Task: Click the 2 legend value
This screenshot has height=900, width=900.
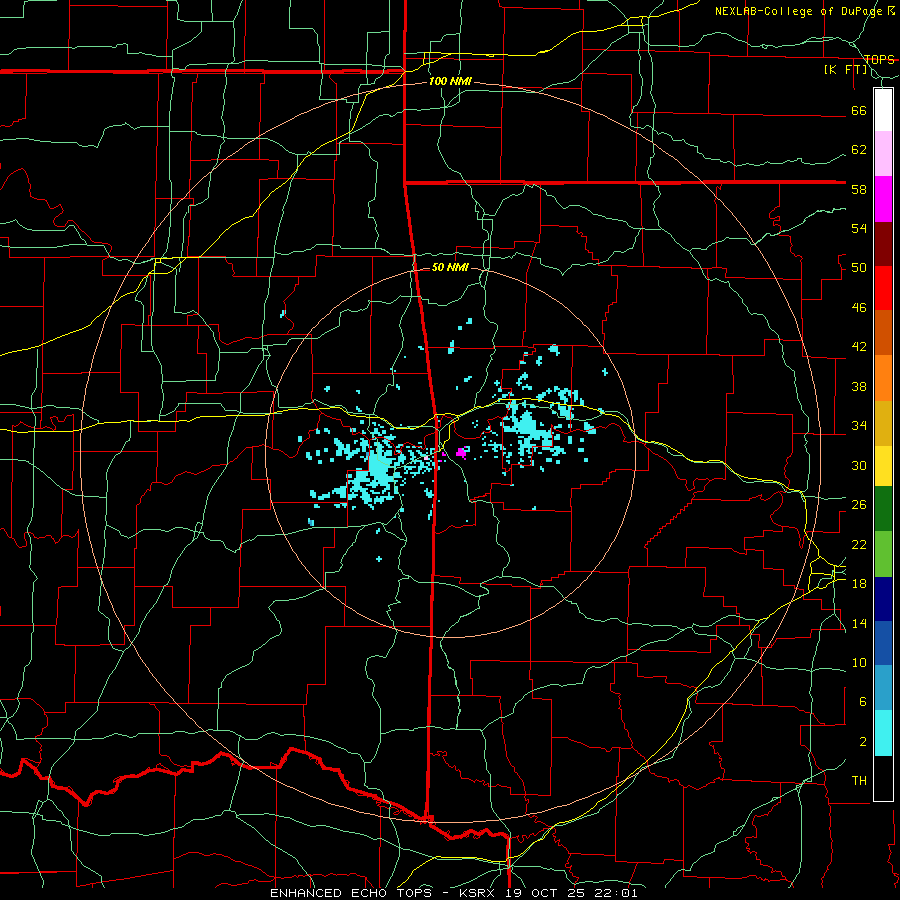Action: (x=862, y=742)
